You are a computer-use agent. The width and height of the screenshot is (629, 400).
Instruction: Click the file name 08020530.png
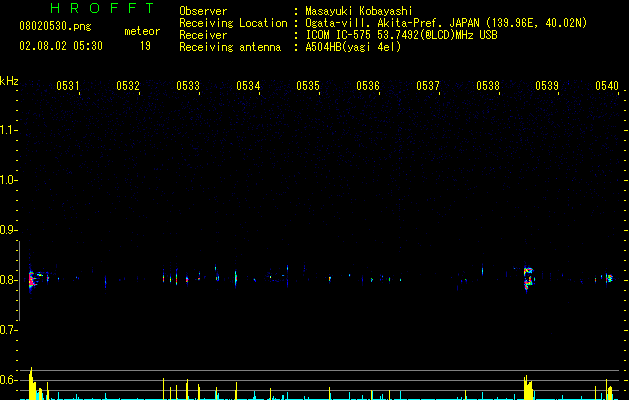[55, 27]
